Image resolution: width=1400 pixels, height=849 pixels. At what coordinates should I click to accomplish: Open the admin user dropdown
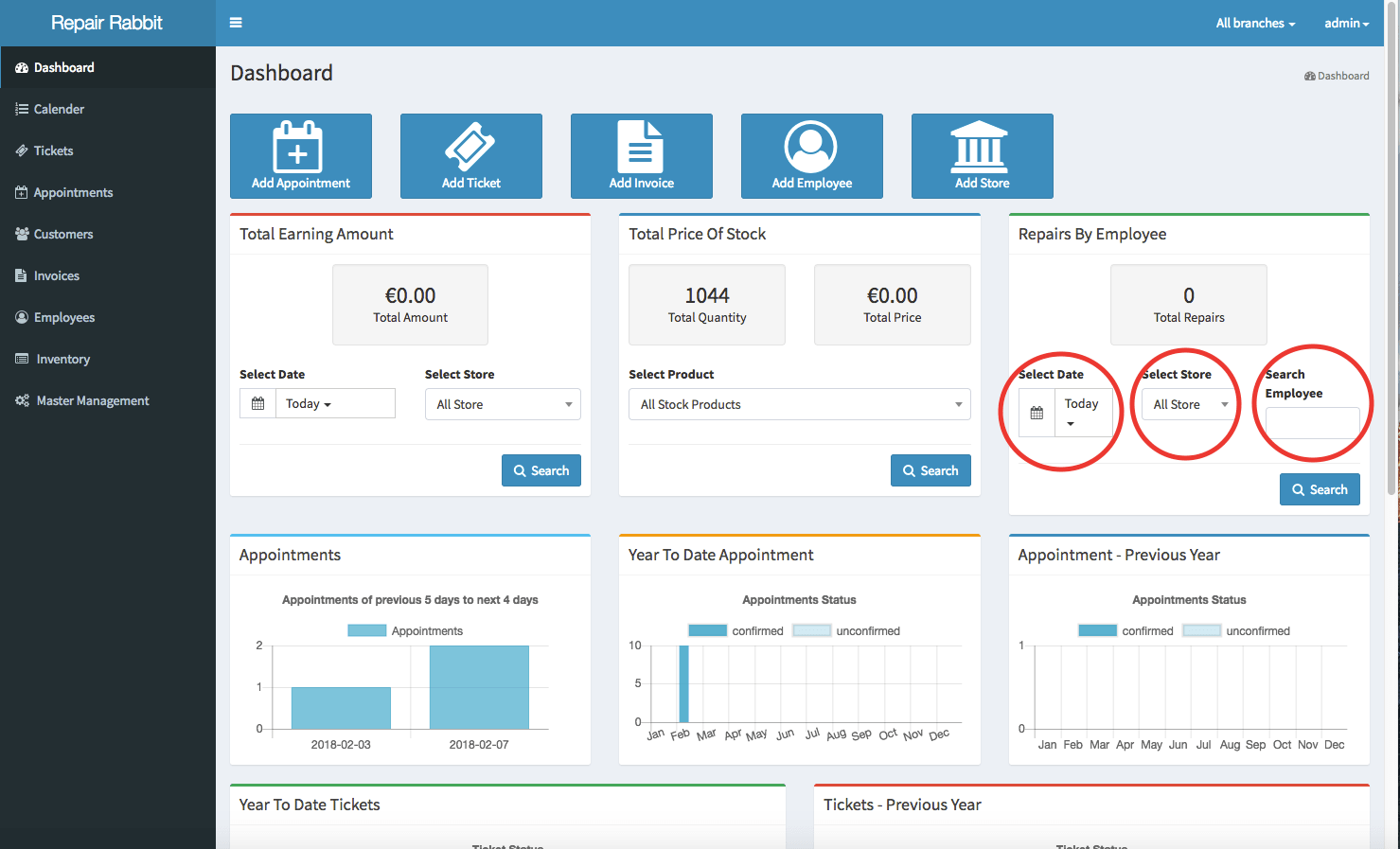pos(1346,23)
